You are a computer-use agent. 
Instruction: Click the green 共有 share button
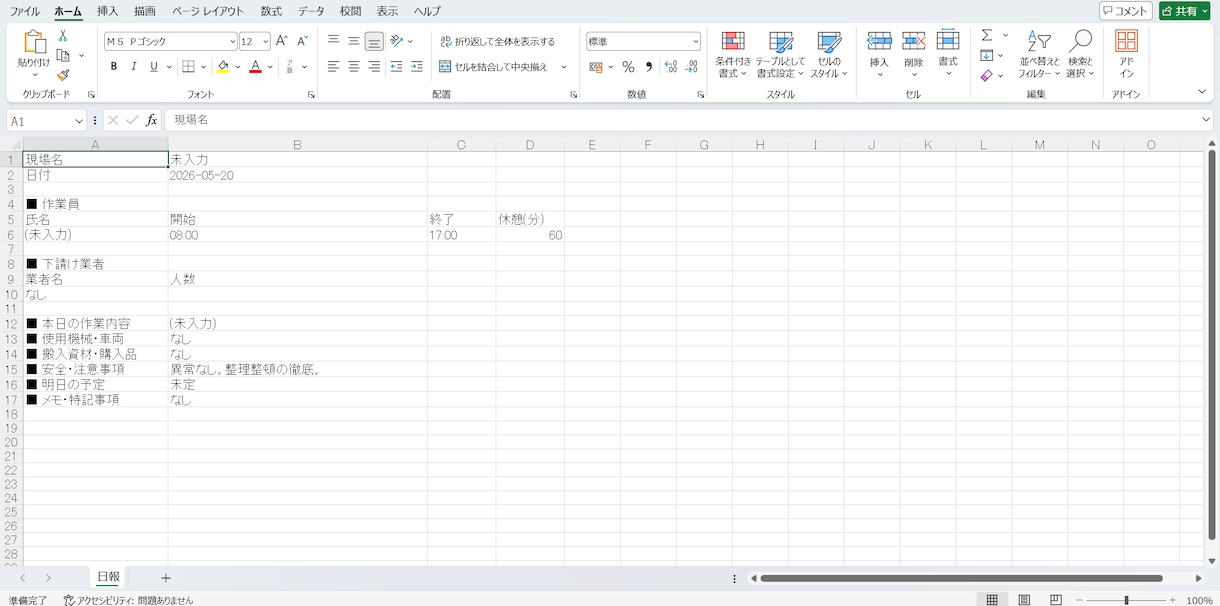click(x=1185, y=11)
